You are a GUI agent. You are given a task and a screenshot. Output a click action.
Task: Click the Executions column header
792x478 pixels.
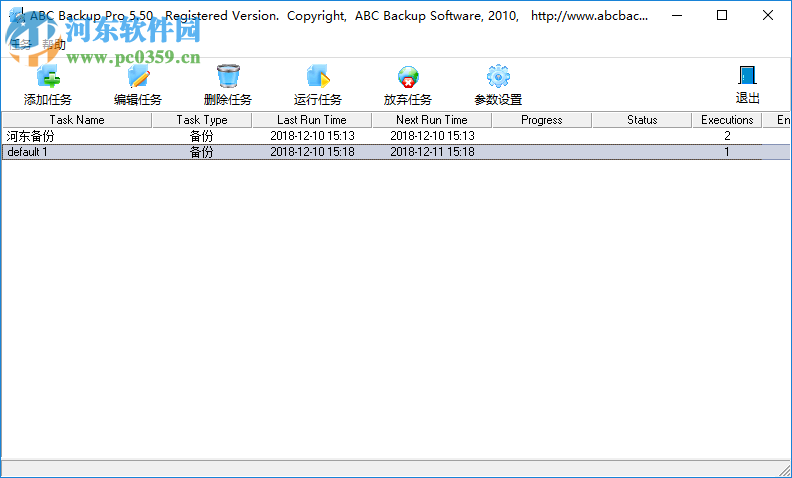[x=727, y=120]
